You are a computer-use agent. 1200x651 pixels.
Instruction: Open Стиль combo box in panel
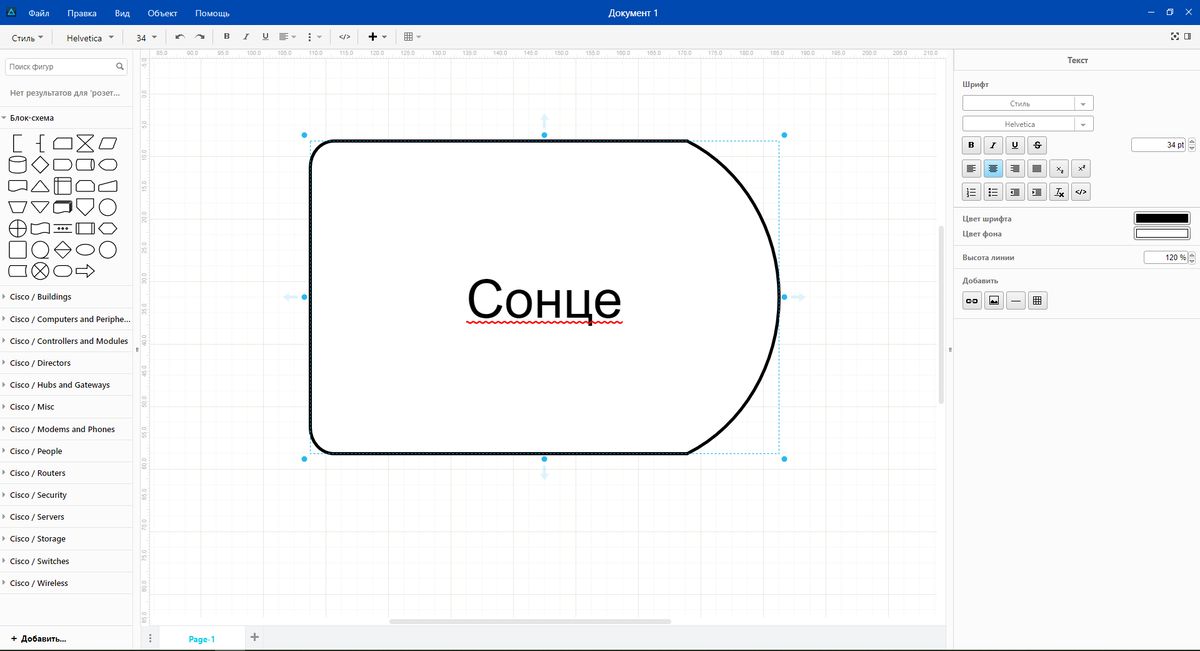1028,103
